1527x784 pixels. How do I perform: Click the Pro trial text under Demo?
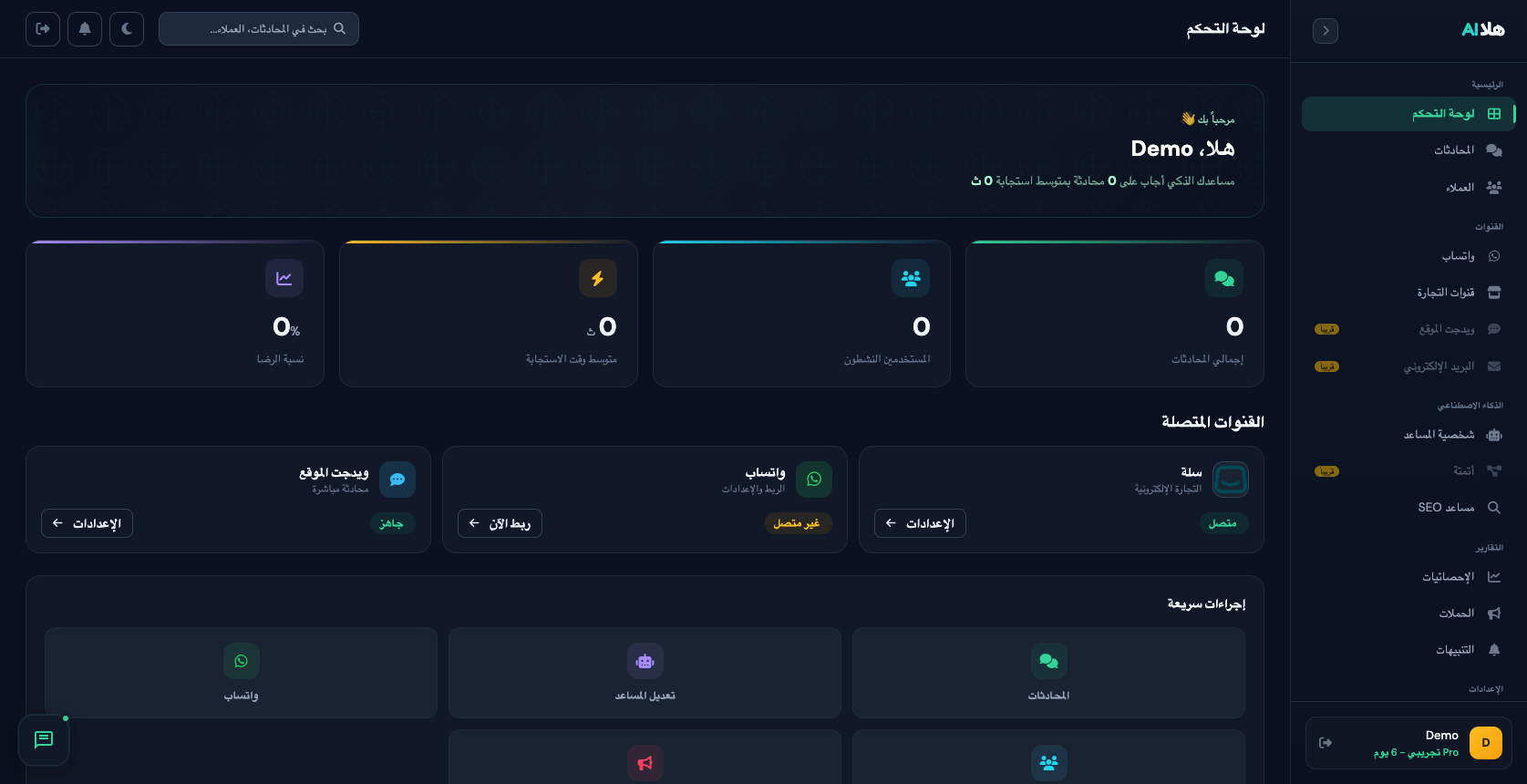(x=1416, y=753)
